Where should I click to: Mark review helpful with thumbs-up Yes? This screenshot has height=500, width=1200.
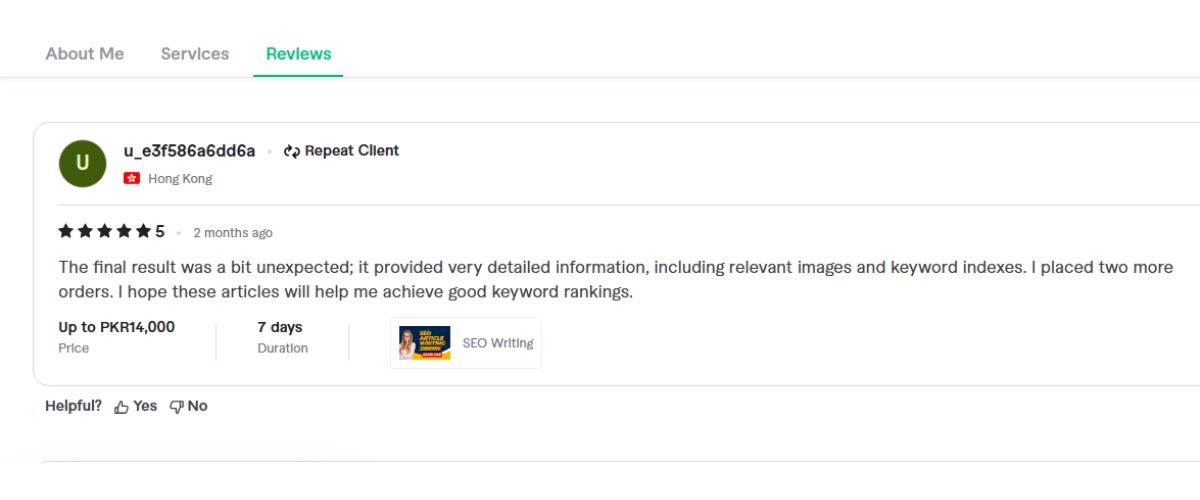point(136,406)
